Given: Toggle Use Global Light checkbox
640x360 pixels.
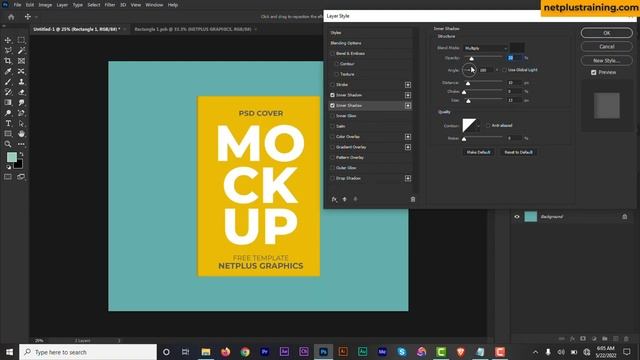Looking at the screenshot, I should click(504, 70).
